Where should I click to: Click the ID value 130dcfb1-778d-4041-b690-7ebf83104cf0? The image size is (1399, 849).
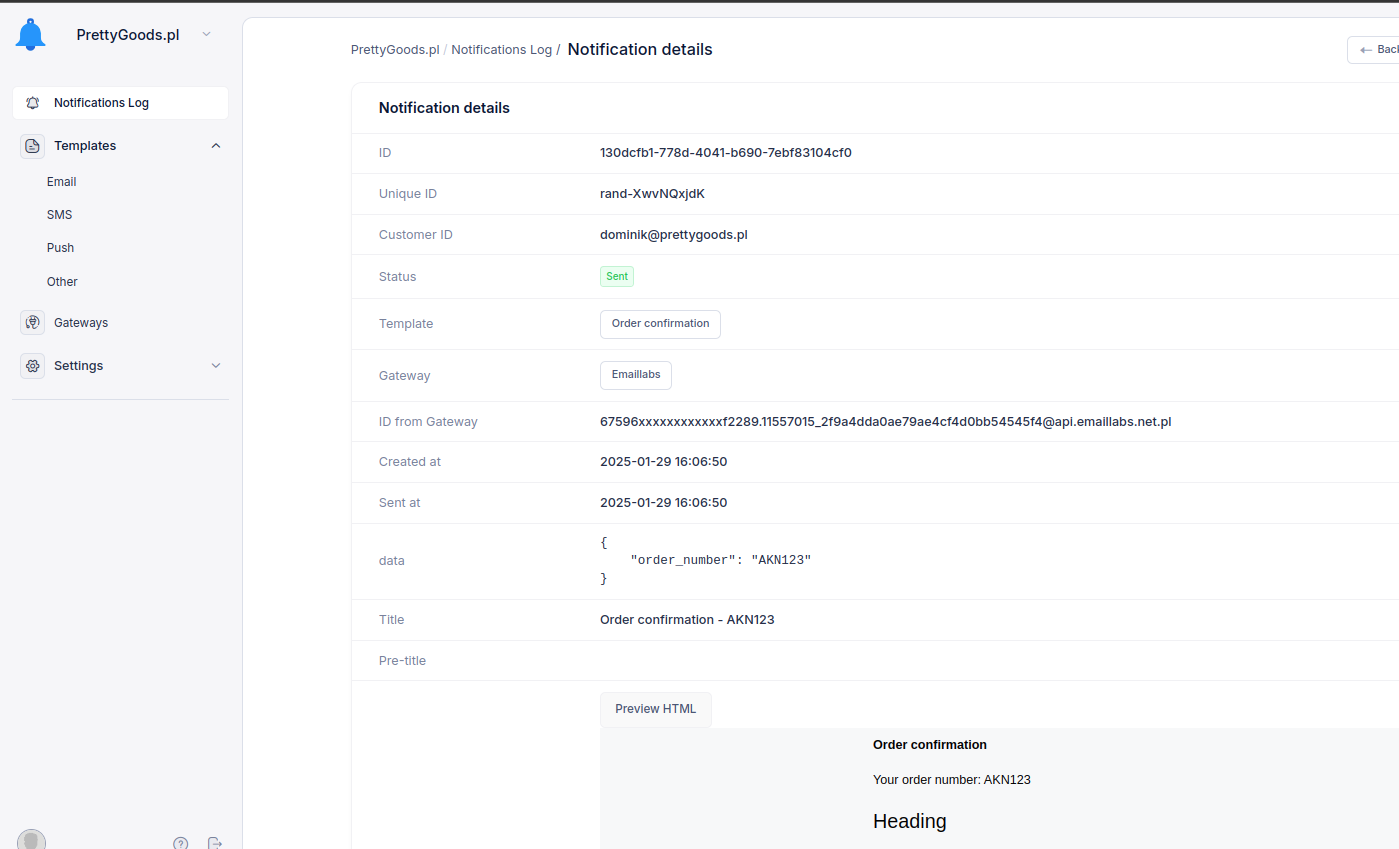pos(726,153)
